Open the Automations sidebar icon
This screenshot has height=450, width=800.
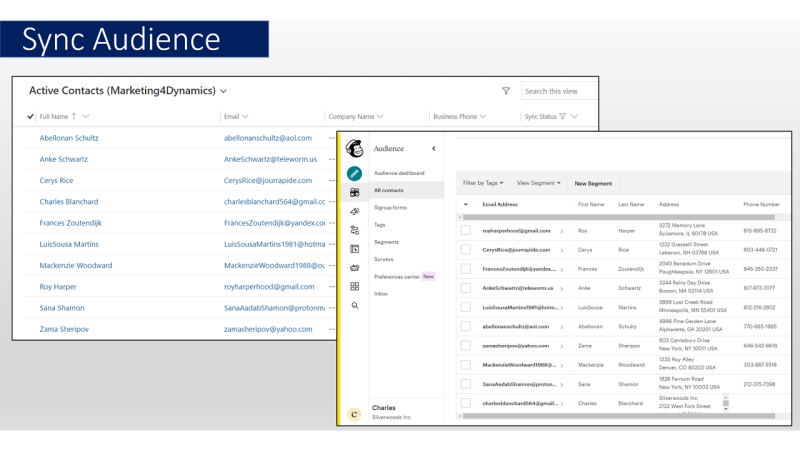354,230
